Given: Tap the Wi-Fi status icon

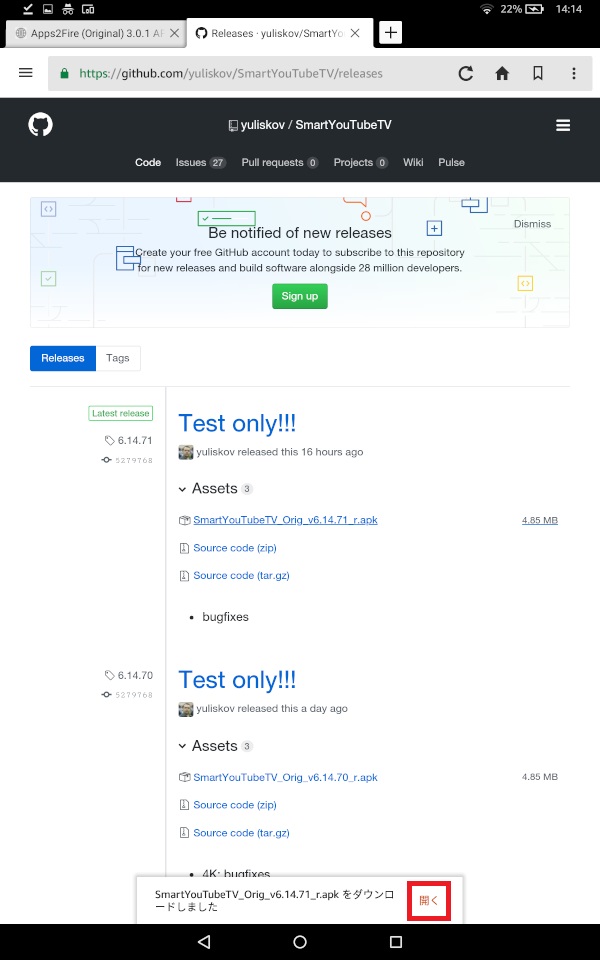Looking at the screenshot, I should 487,9.
